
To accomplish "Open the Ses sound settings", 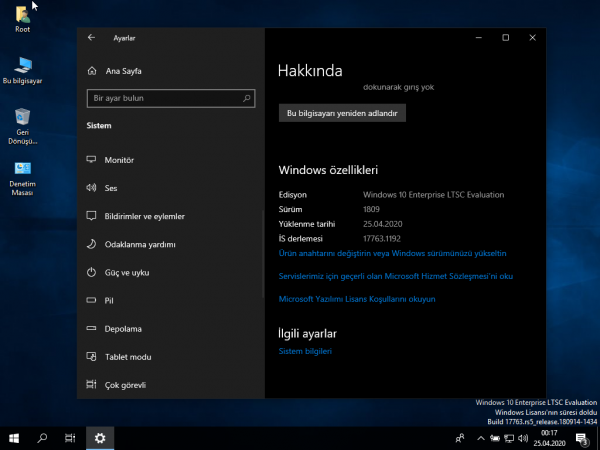I will 111,188.
